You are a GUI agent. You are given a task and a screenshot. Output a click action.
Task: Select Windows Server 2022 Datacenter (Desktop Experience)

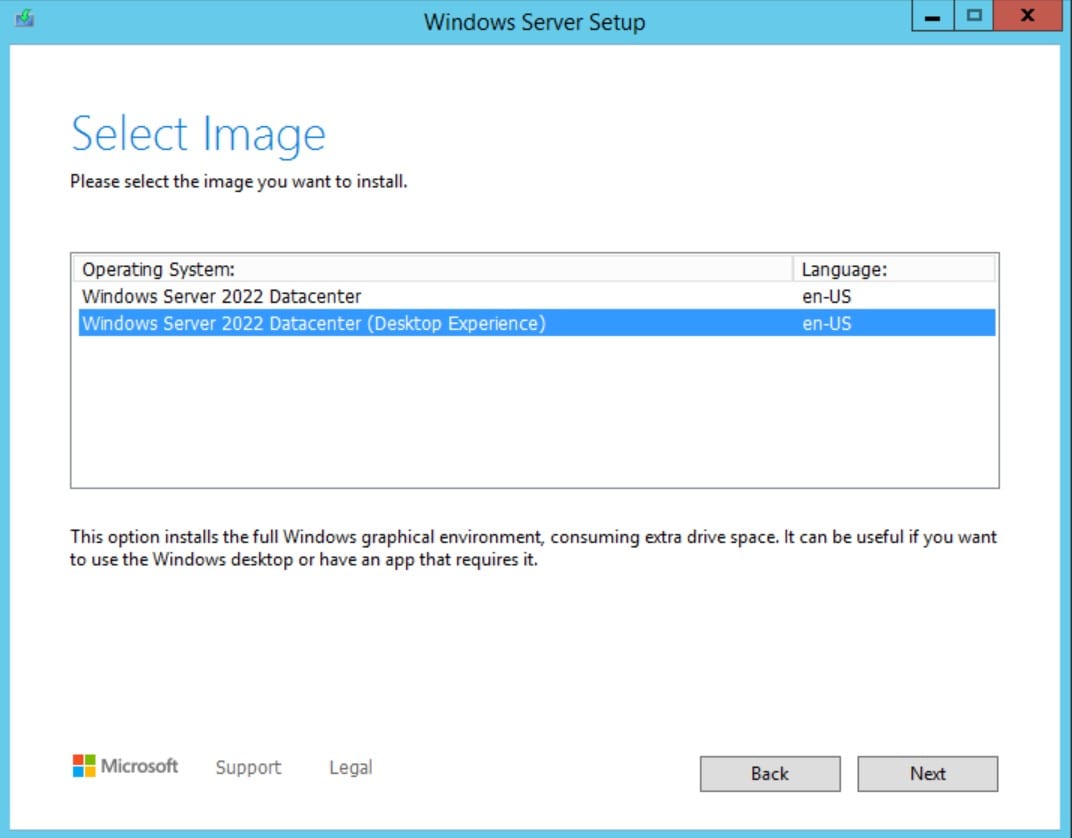point(537,323)
